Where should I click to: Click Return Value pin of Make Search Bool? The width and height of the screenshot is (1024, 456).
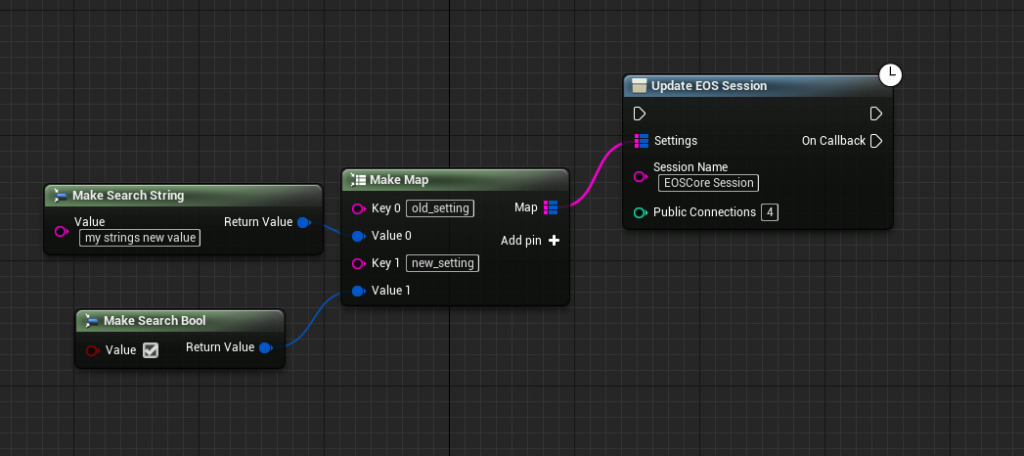pyautogui.click(x=265, y=348)
